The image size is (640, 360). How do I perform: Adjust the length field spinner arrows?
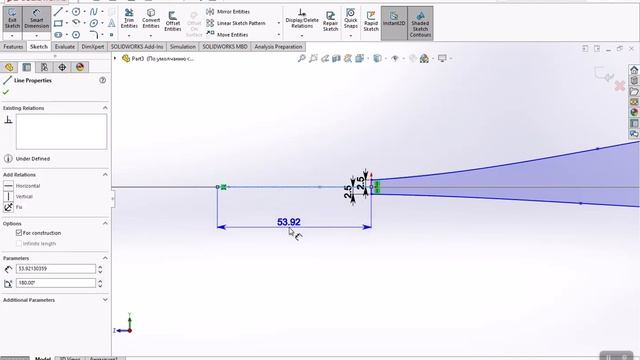click(x=100, y=269)
